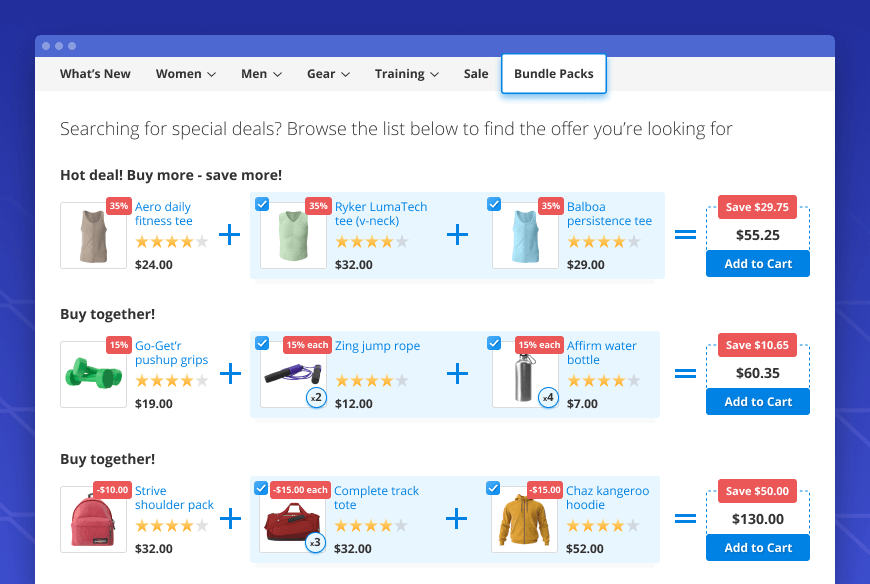870x584 pixels.
Task: Add the Save $10.65 bundle to cart
Action: (x=757, y=401)
